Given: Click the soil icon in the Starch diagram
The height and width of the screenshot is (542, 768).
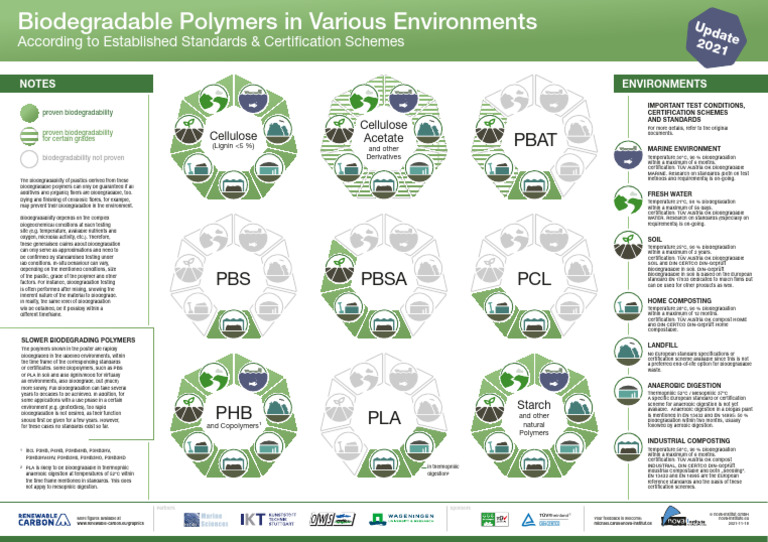Looking at the screenshot, I should pyautogui.click(x=490, y=409).
